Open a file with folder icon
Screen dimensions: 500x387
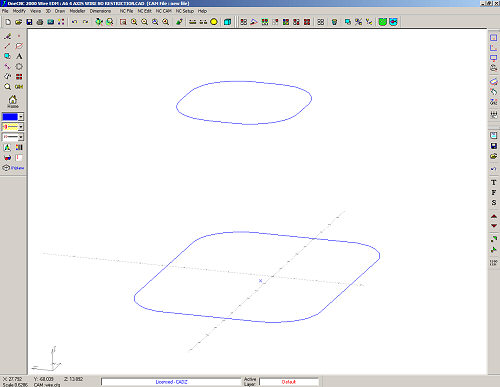[19, 22]
